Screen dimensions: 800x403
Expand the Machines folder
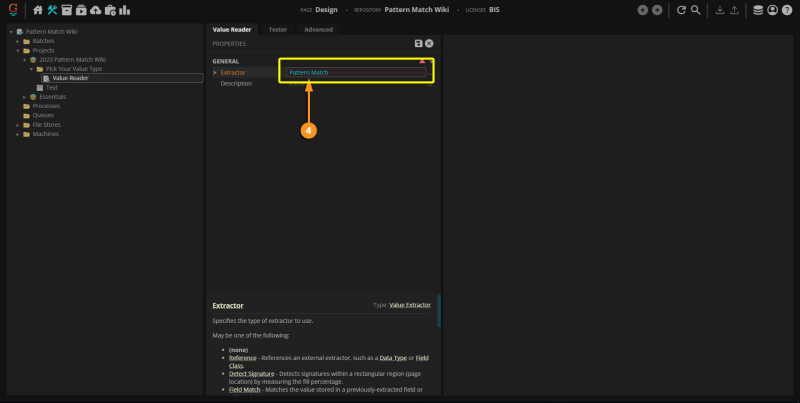(18, 134)
